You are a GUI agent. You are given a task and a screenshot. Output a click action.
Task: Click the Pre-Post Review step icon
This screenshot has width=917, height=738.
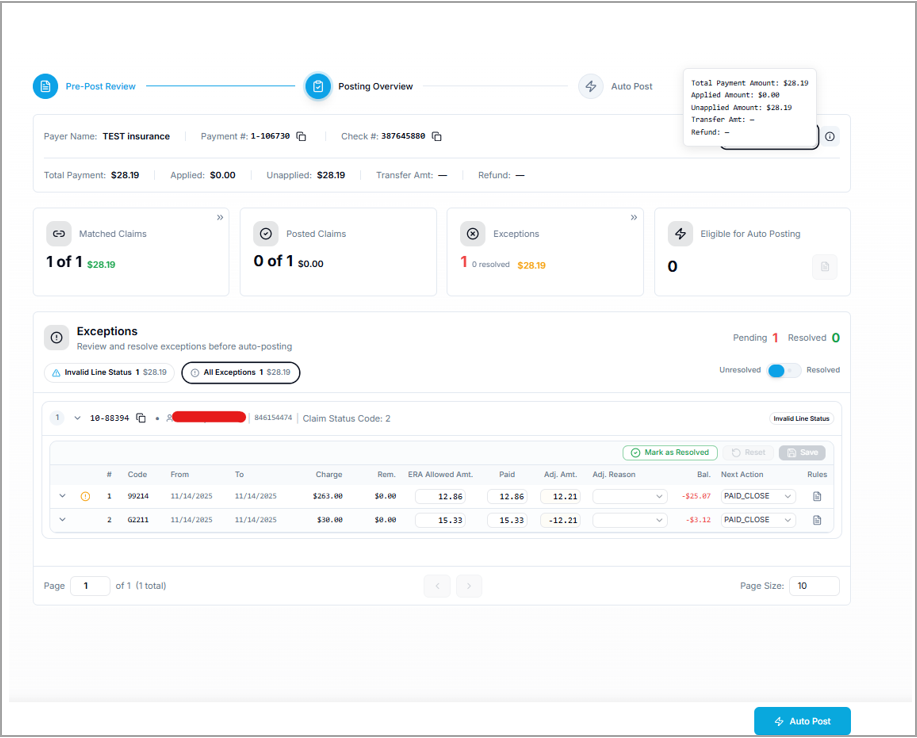45,87
